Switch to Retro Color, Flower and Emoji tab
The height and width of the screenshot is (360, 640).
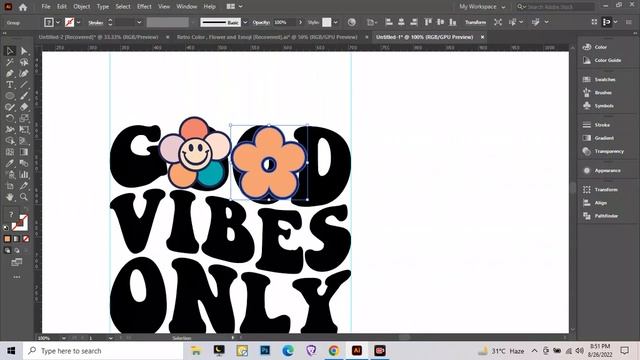(x=267, y=37)
